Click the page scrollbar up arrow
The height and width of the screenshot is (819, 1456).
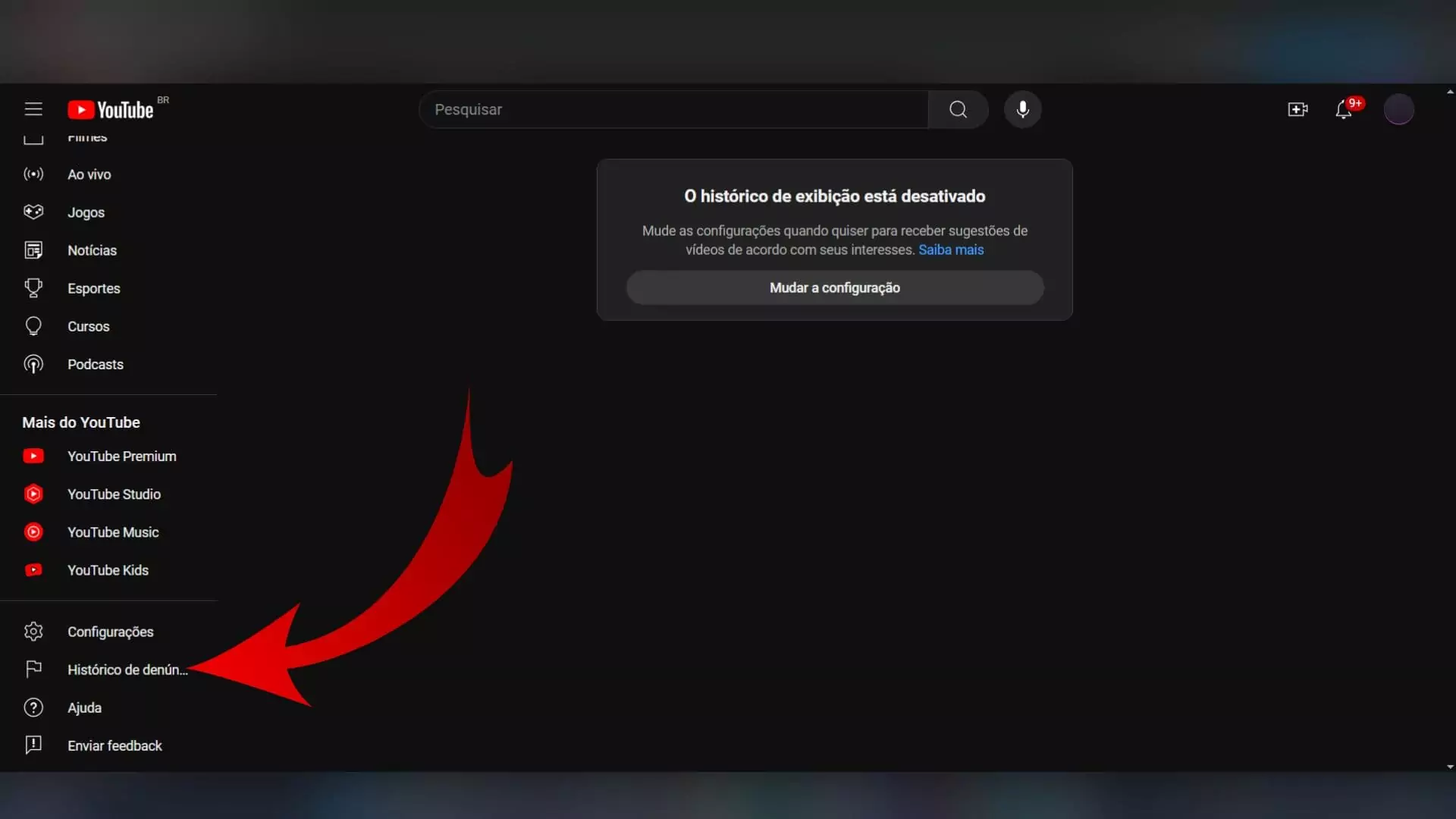point(1450,91)
